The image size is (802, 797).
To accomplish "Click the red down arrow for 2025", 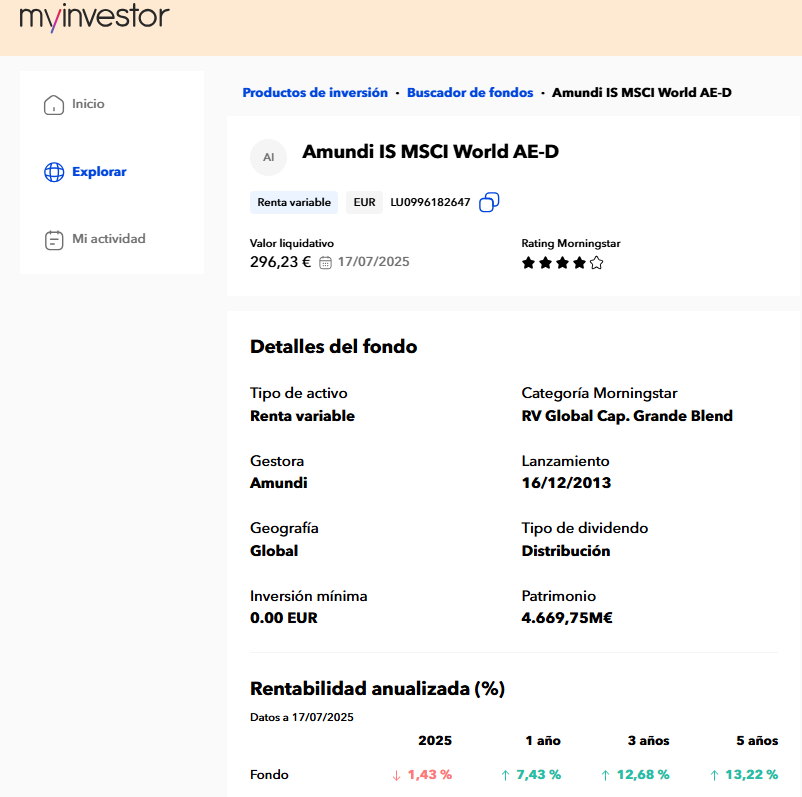I will pos(396,776).
